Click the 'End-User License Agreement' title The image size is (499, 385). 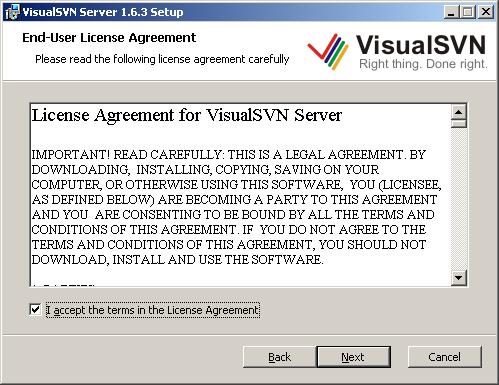coord(109,38)
